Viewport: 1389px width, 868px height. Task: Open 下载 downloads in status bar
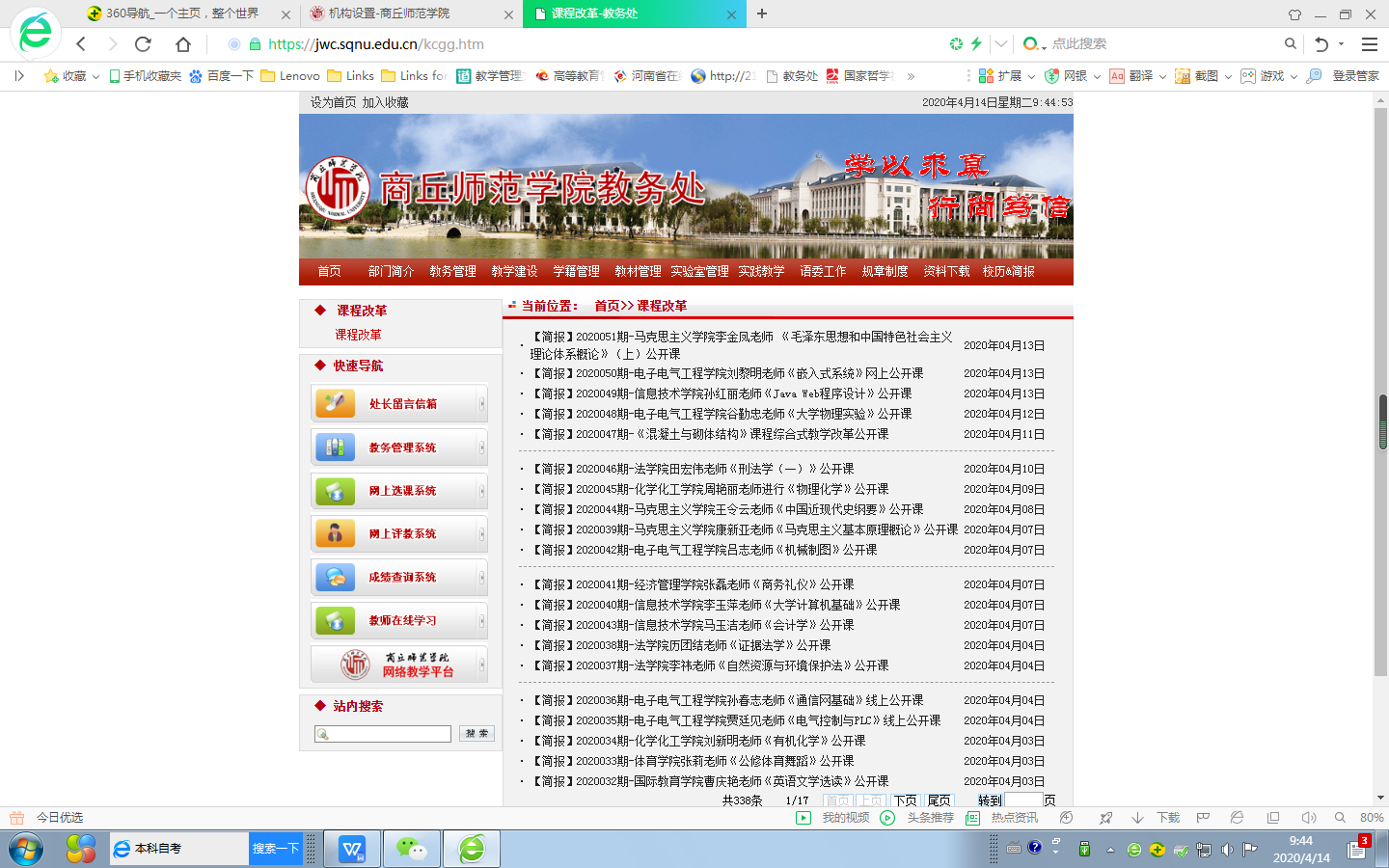tap(1156, 818)
